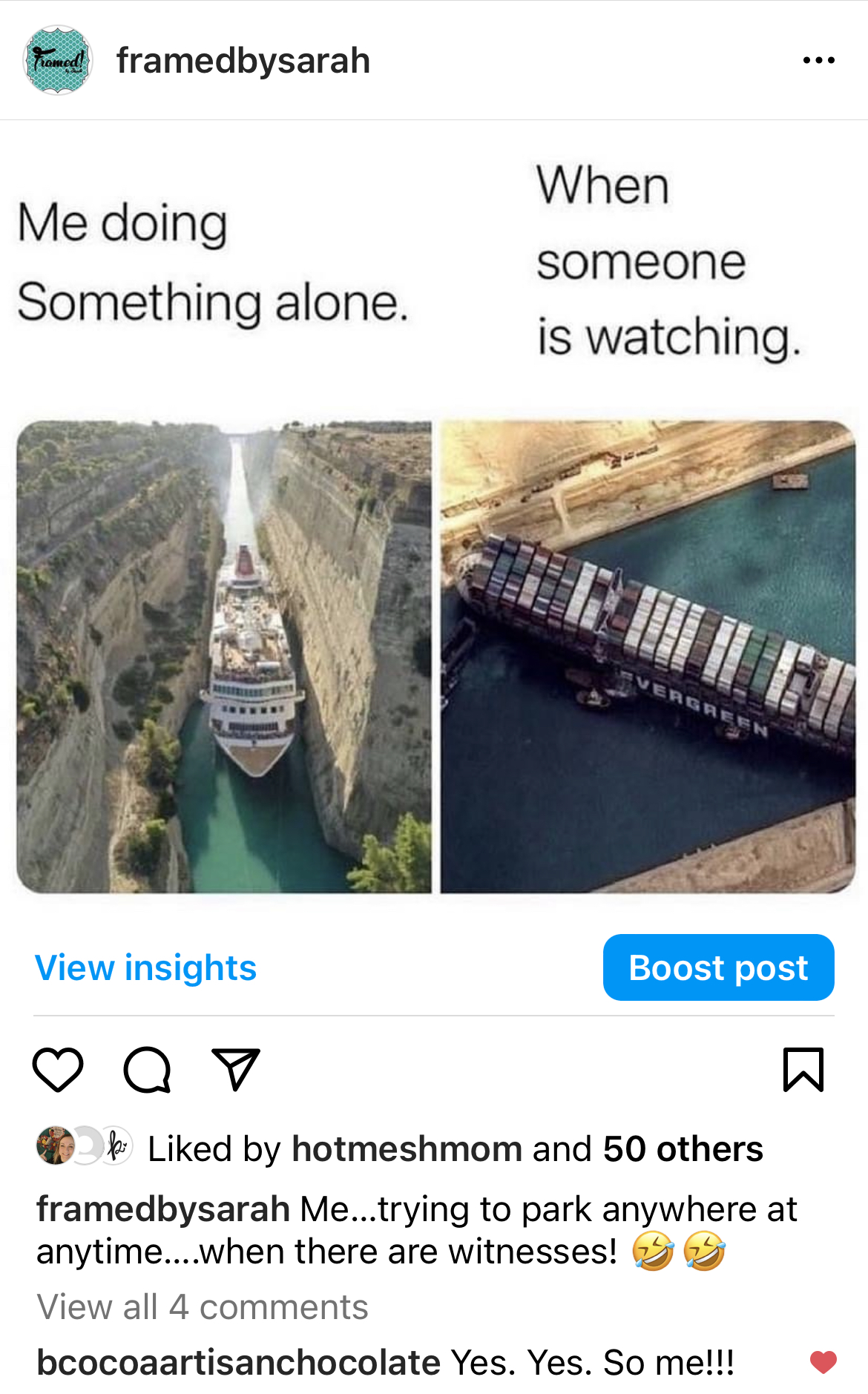Image resolution: width=868 pixels, height=1394 pixels.
Task: Open the three-dot post options menu
Action: pos(819,60)
